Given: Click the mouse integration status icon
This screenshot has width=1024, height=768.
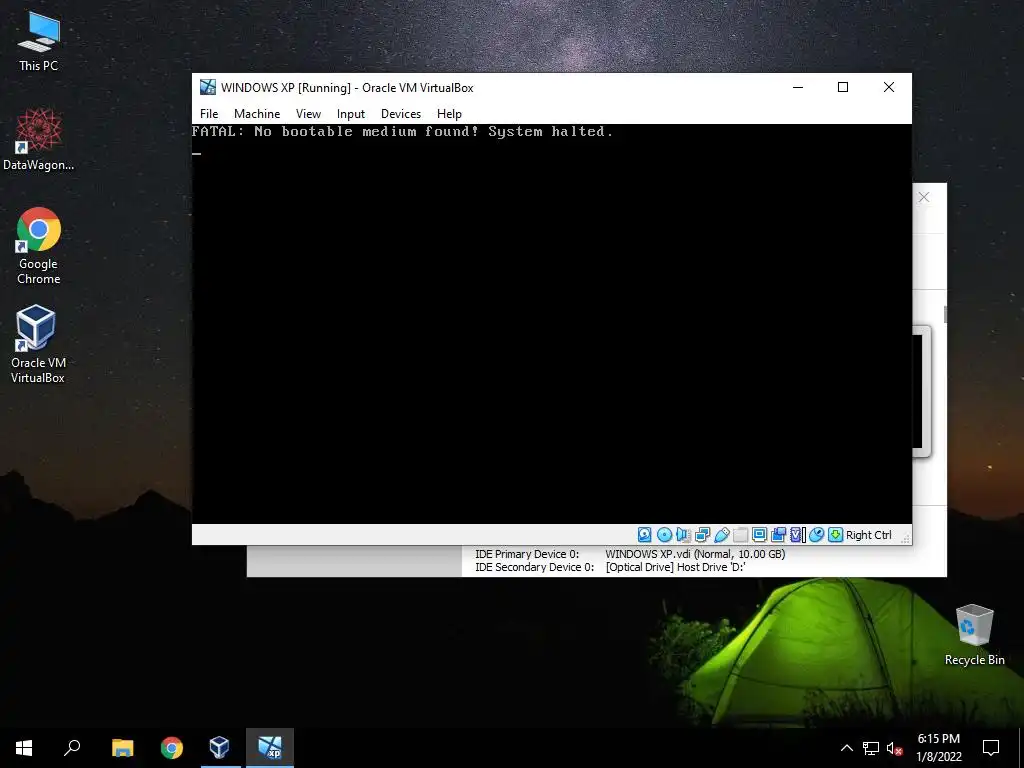Looking at the screenshot, I should [x=816, y=535].
